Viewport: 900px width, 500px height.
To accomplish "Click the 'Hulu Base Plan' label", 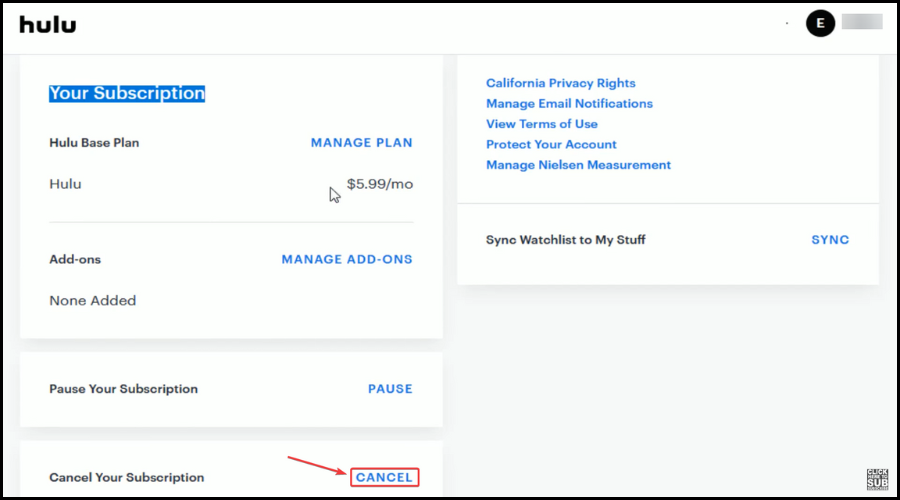I will click(94, 143).
